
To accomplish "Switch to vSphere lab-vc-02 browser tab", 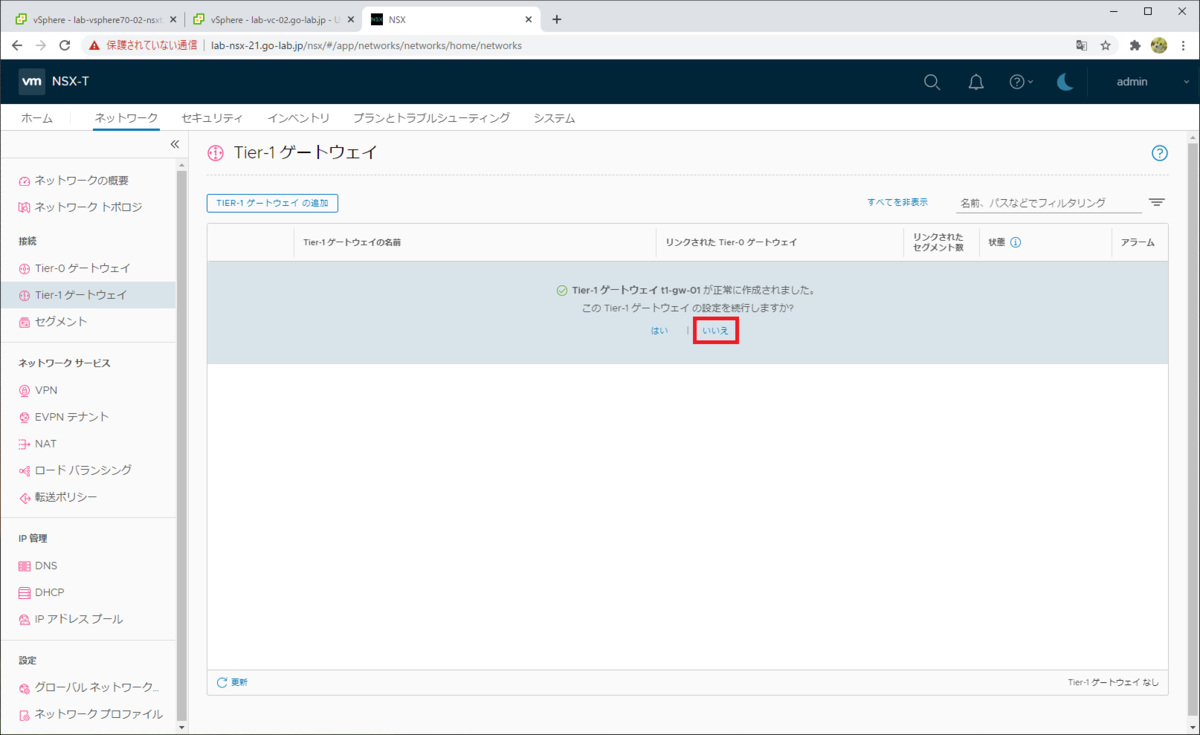I will click(272, 19).
